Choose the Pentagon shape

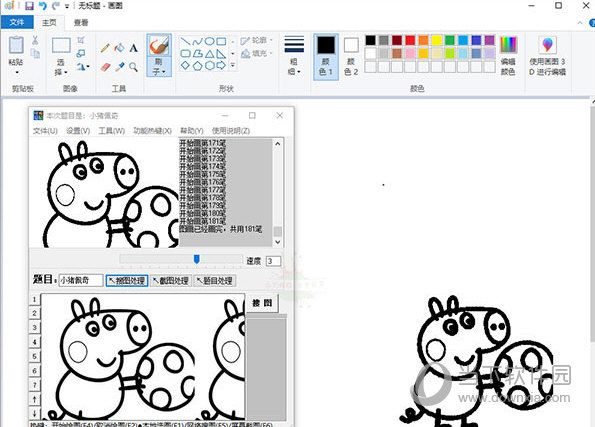[197, 65]
